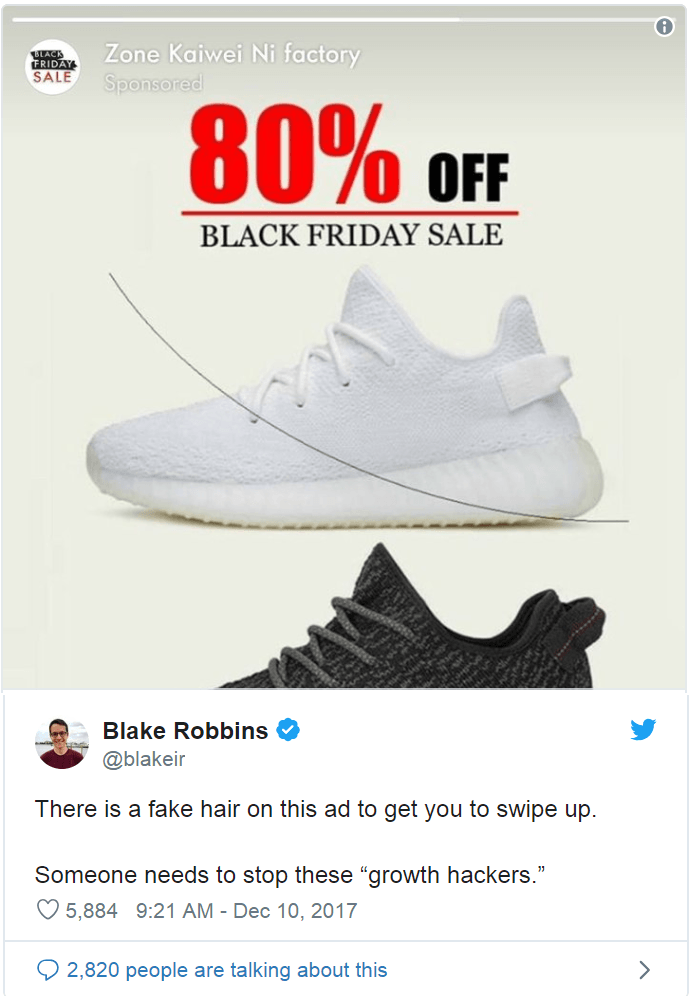Open the Black Friday Sale advertiser avatar
The width and height of the screenshot is (694, 996).
point(52,67)
